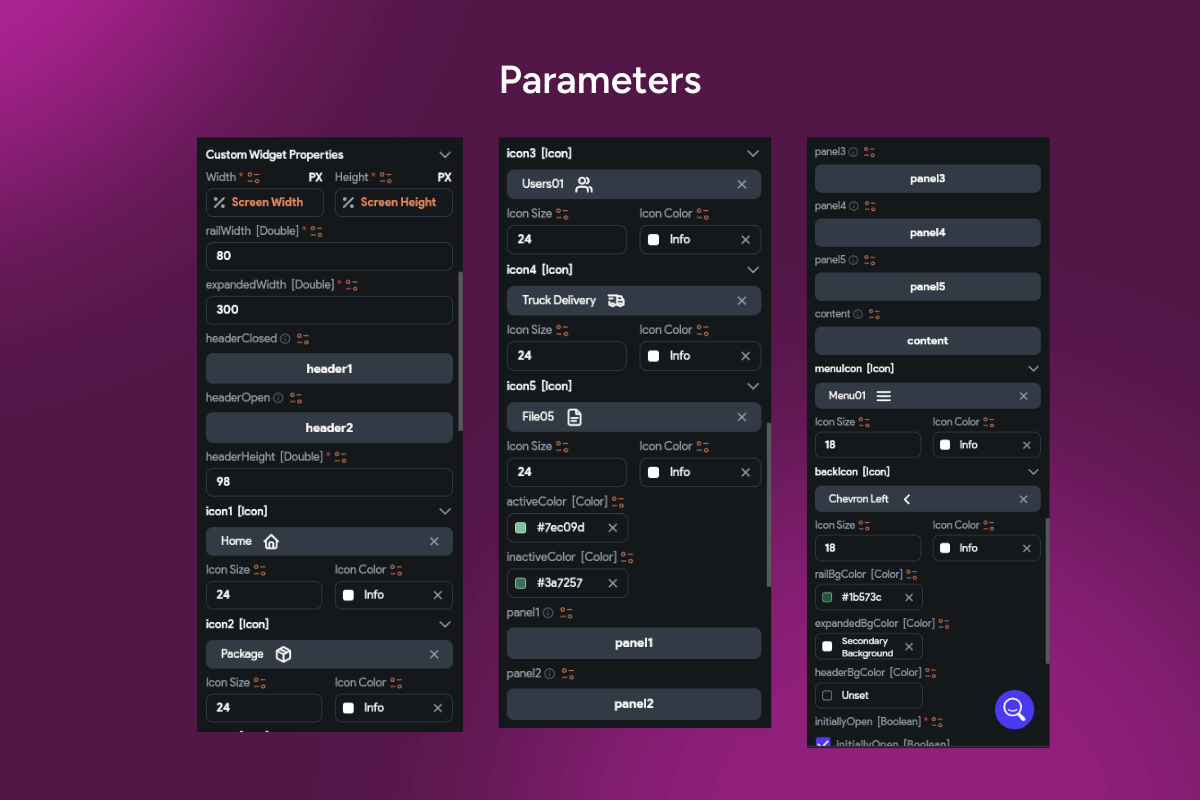
Task: Click the railBgColor #1b573c swatch
Action: (827, 597)
